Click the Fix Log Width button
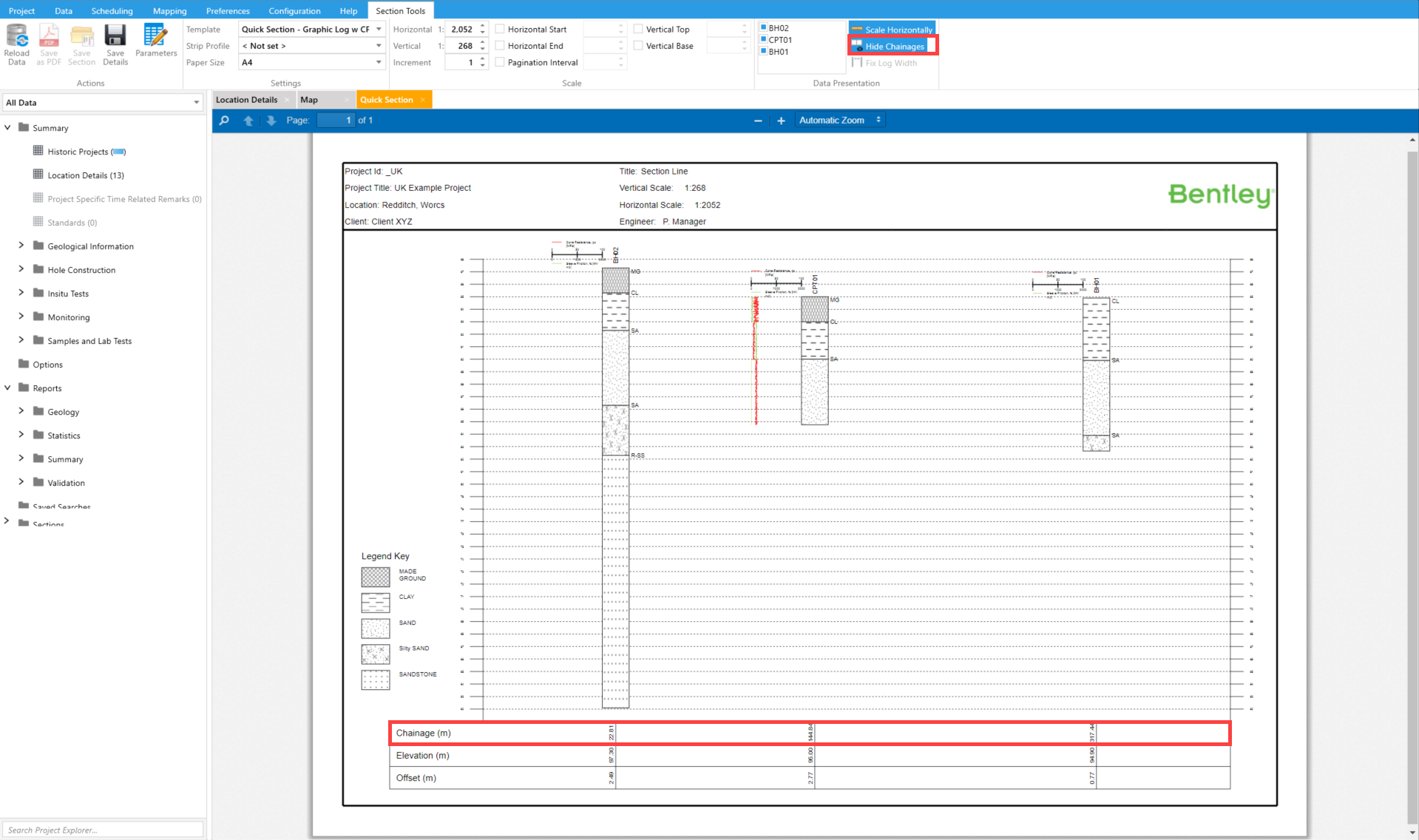The width and height of the screenshot is (1419, 840). point(884,63)
